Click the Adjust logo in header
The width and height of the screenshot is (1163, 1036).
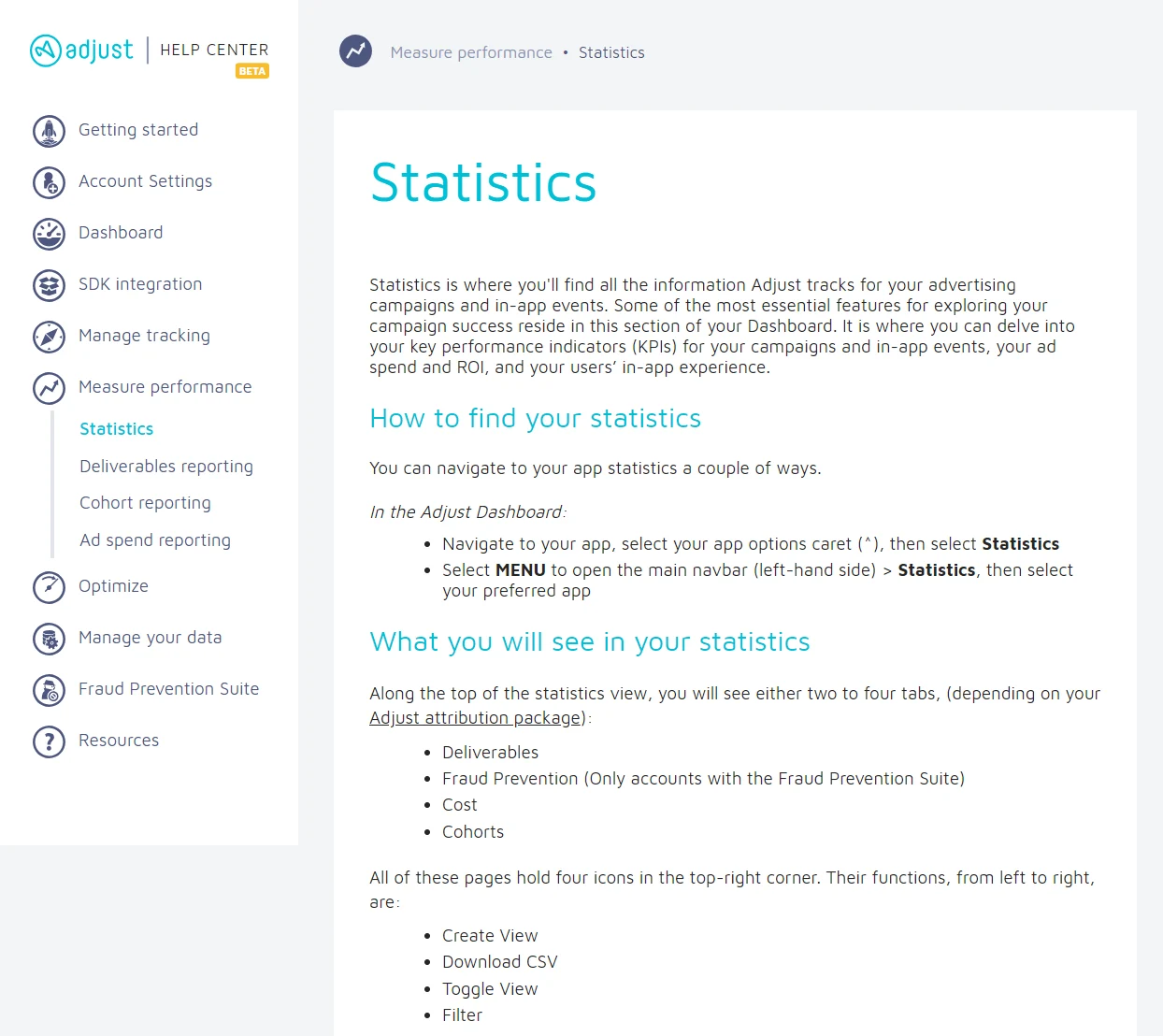pyautogui.click(x=82, y=50)
